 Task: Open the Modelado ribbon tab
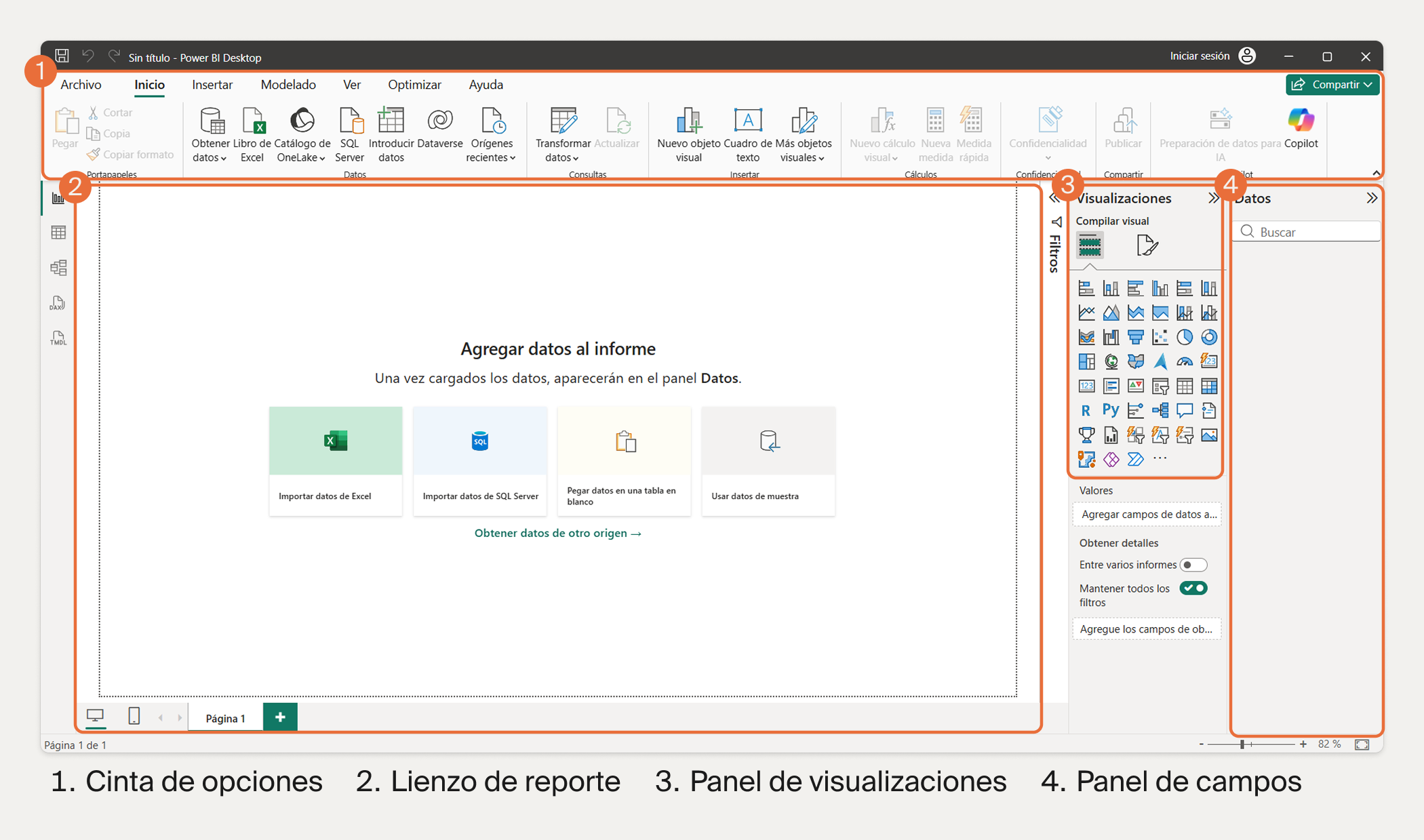288,85
